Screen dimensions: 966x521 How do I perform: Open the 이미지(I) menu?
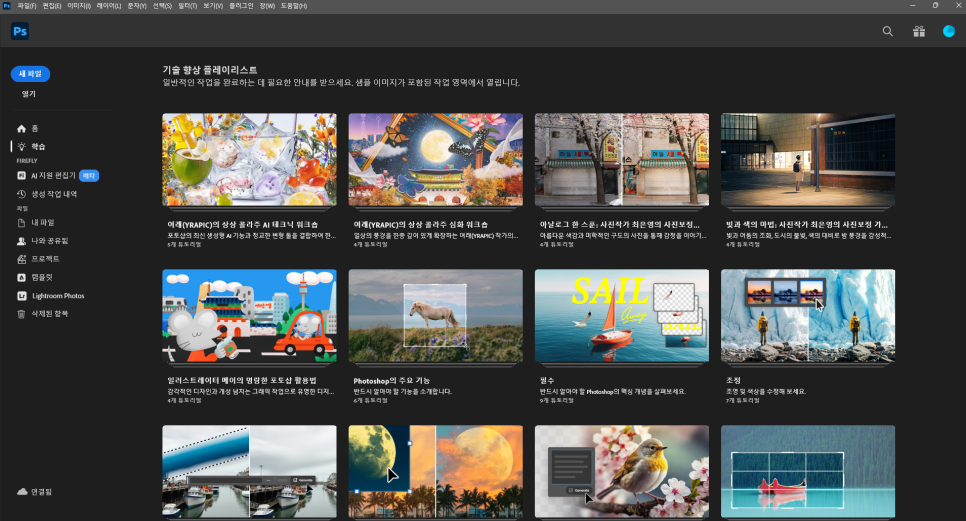point(79,6)
